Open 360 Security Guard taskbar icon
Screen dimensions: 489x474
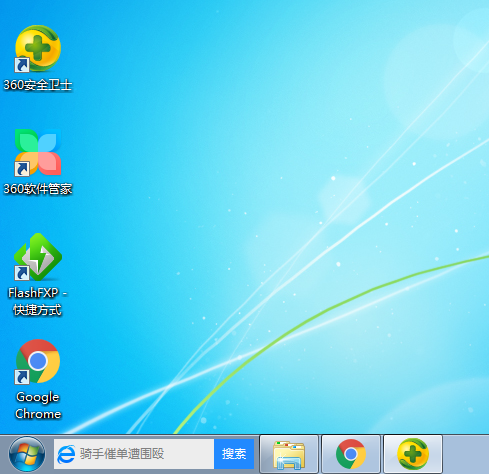(413, 454)
